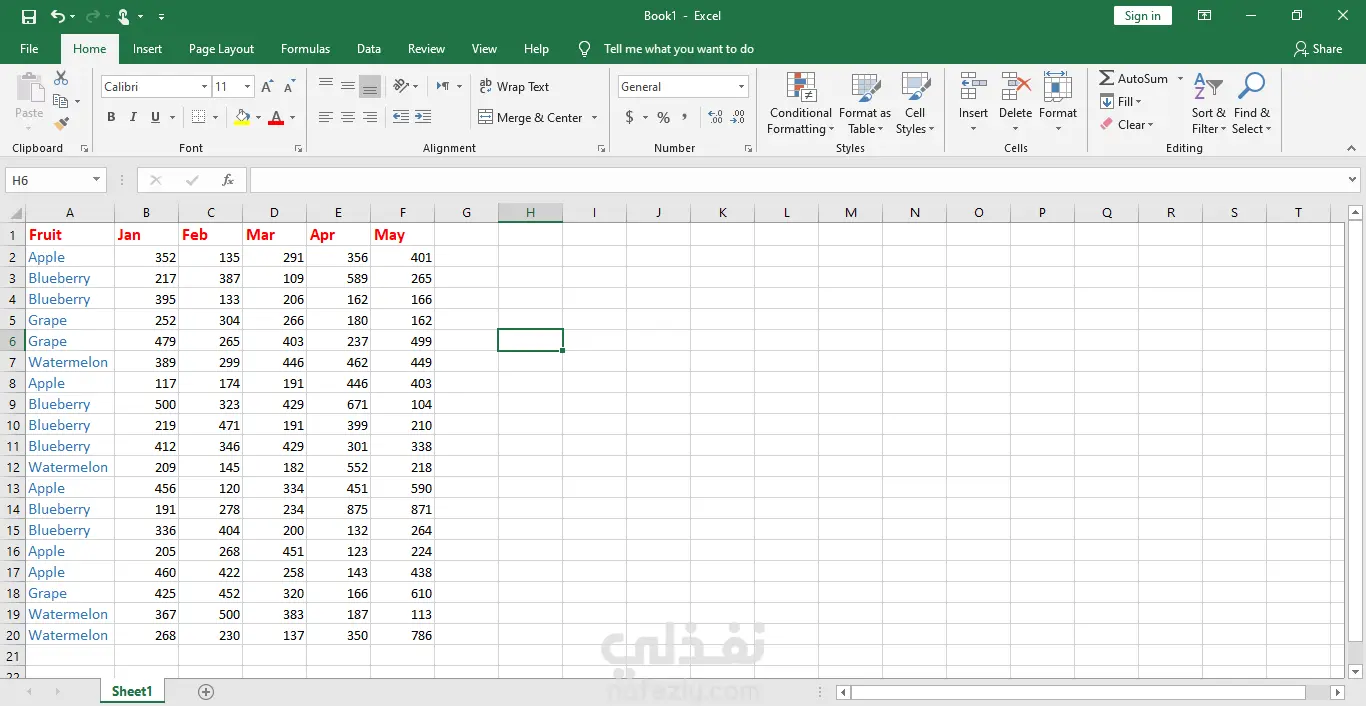Click the Insert Function fx icon
The image size is (1366, 706).
(228, 180)
